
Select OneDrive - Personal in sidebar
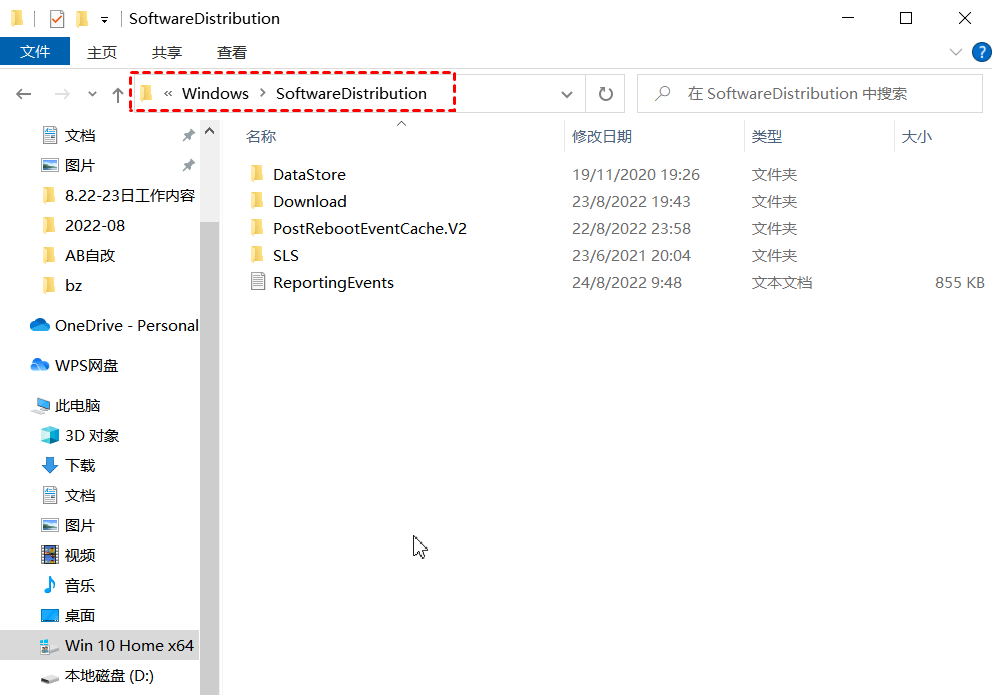pos(127,326)
